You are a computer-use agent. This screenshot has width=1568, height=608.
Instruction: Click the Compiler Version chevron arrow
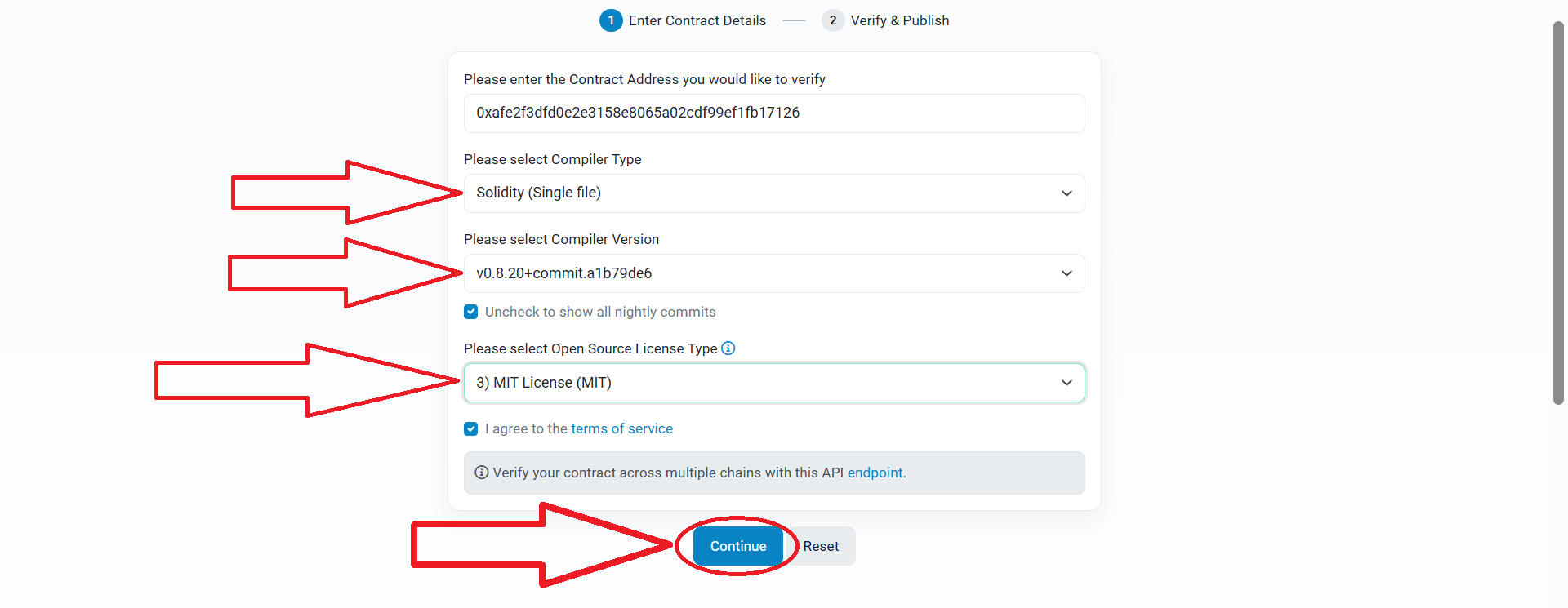1067,273
